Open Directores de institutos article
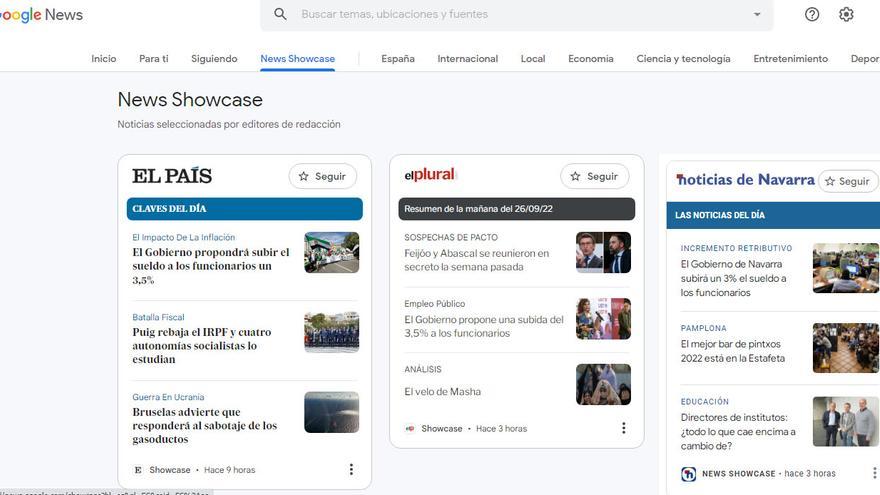The height and width of the screenshot is (495, 880). (738, 432)
